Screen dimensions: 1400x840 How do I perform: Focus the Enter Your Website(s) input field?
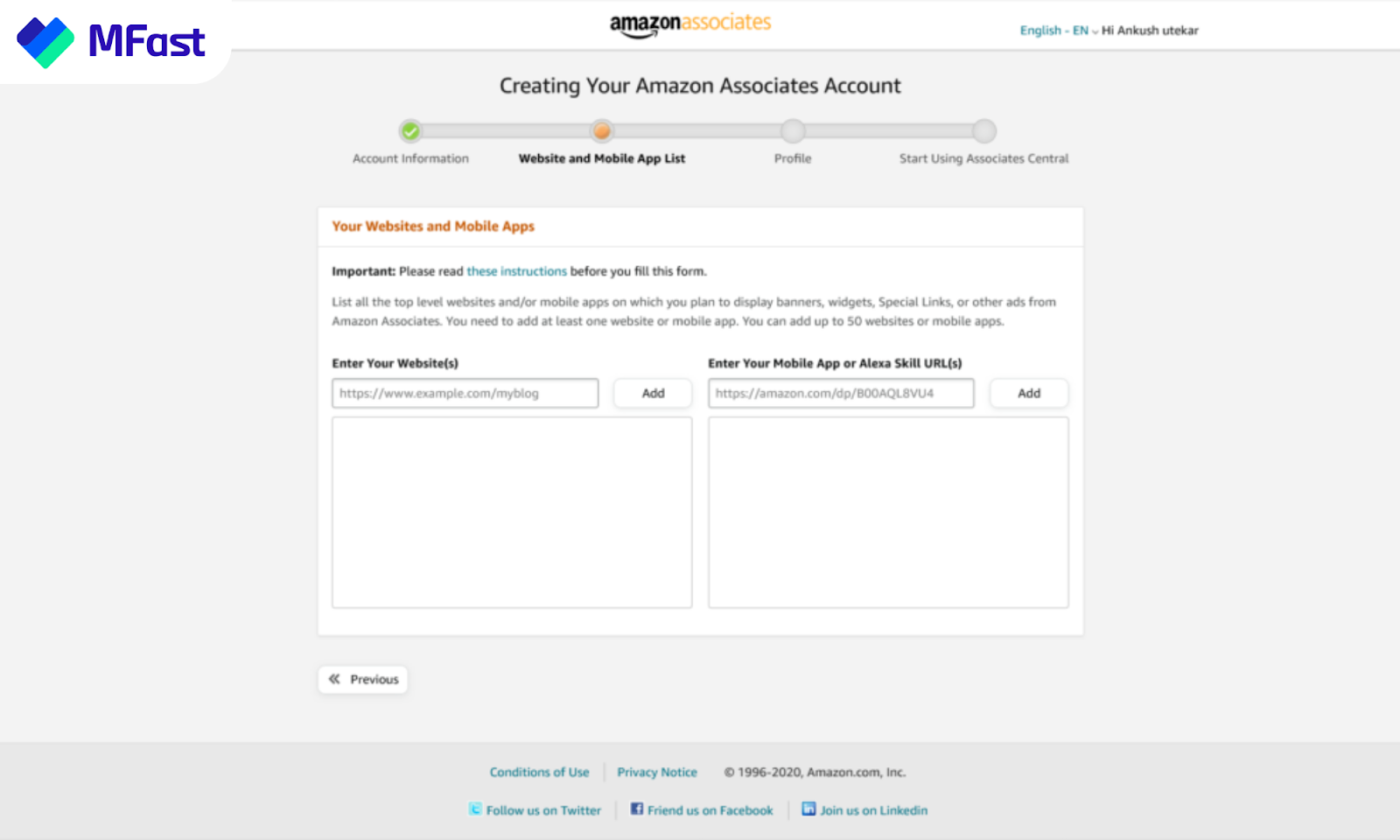pyautogui.click(x=465, y=394)
